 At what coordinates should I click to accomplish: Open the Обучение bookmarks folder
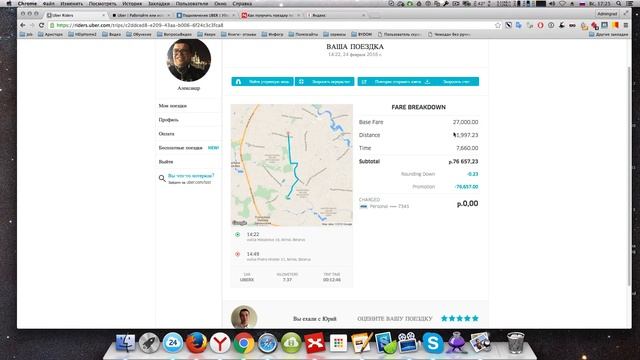point(139,34)
